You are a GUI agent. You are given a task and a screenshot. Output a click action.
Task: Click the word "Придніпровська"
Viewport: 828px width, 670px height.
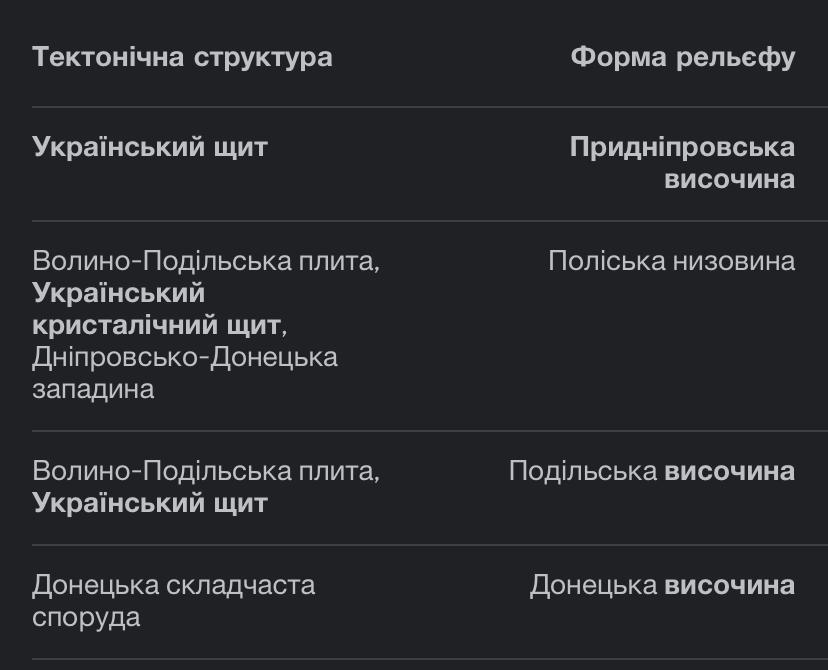pos(683,147)
